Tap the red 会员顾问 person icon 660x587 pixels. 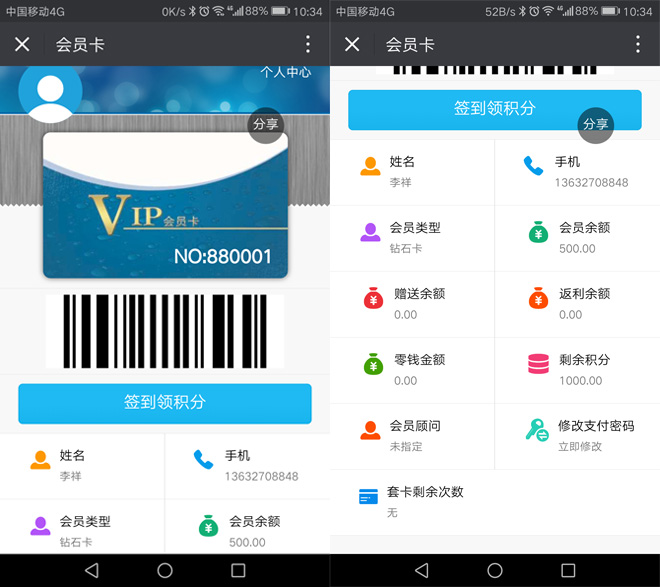[x=370, y=430]
